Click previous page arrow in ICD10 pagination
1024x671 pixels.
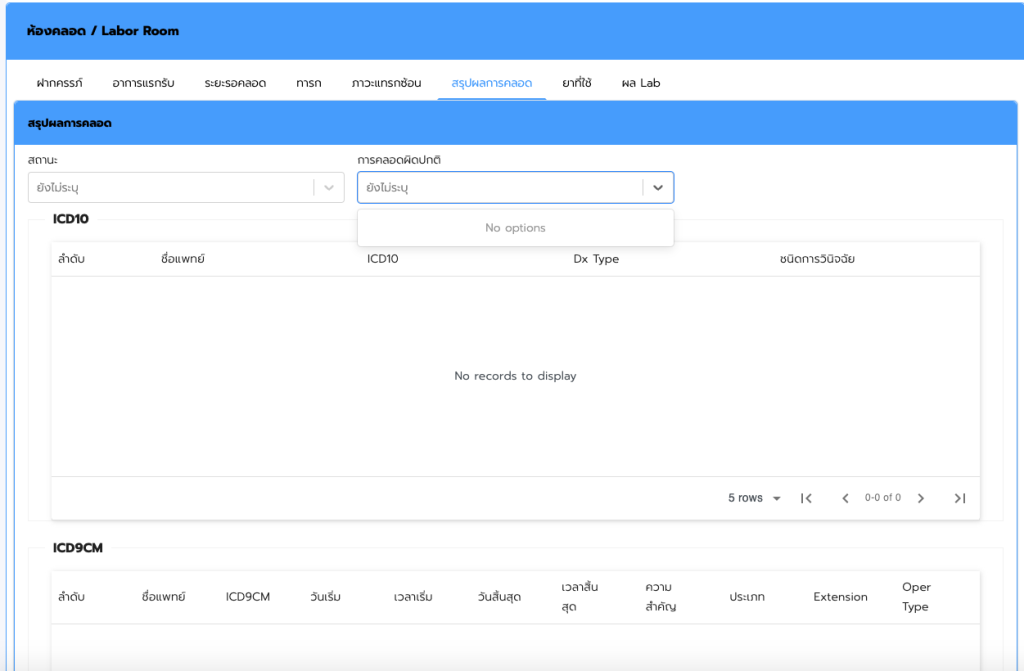pos(845,498)
